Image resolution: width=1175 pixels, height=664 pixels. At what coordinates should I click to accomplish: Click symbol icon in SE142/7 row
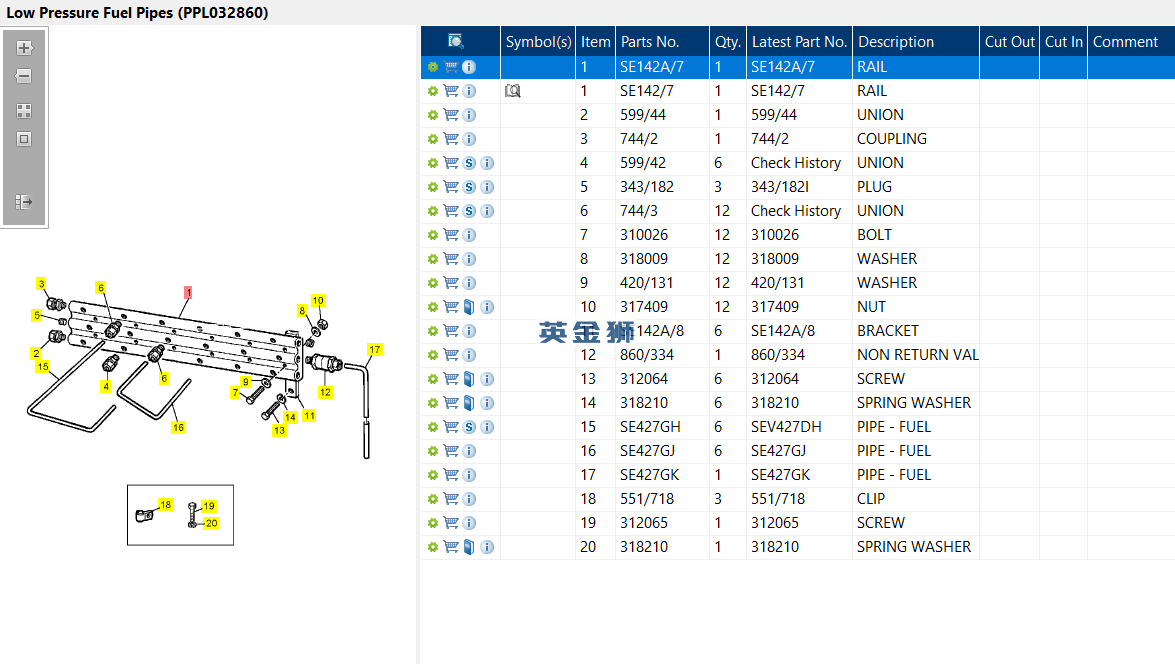[513, 91]
